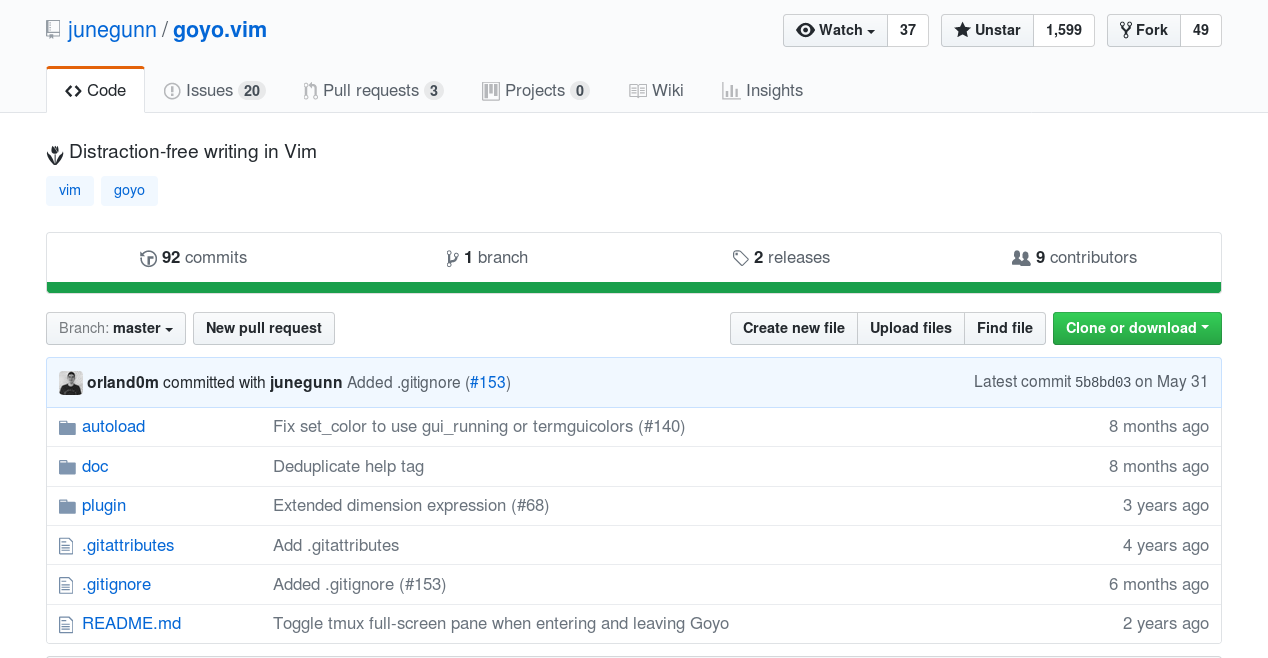Open commit 'Add .gitattributes'

click(336, 546)
